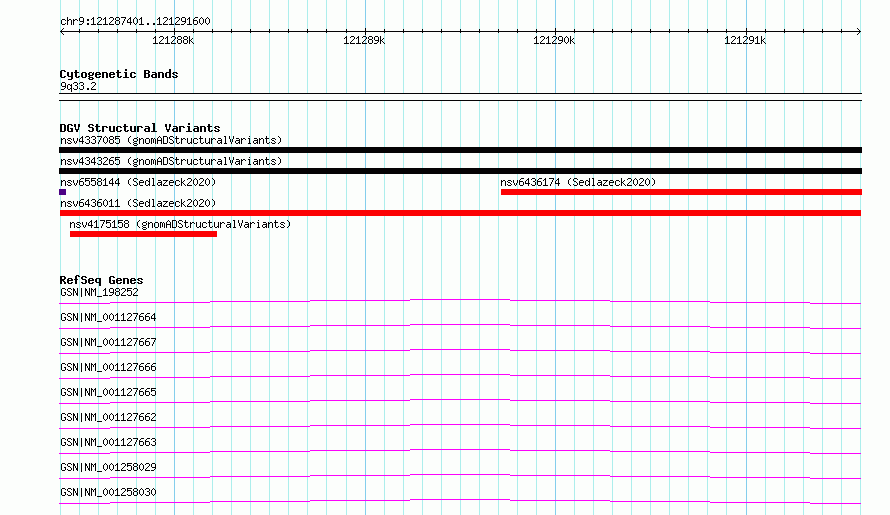
Task: Select the magenta line of GSN|NM_001127663
Action: coord(460,451)
